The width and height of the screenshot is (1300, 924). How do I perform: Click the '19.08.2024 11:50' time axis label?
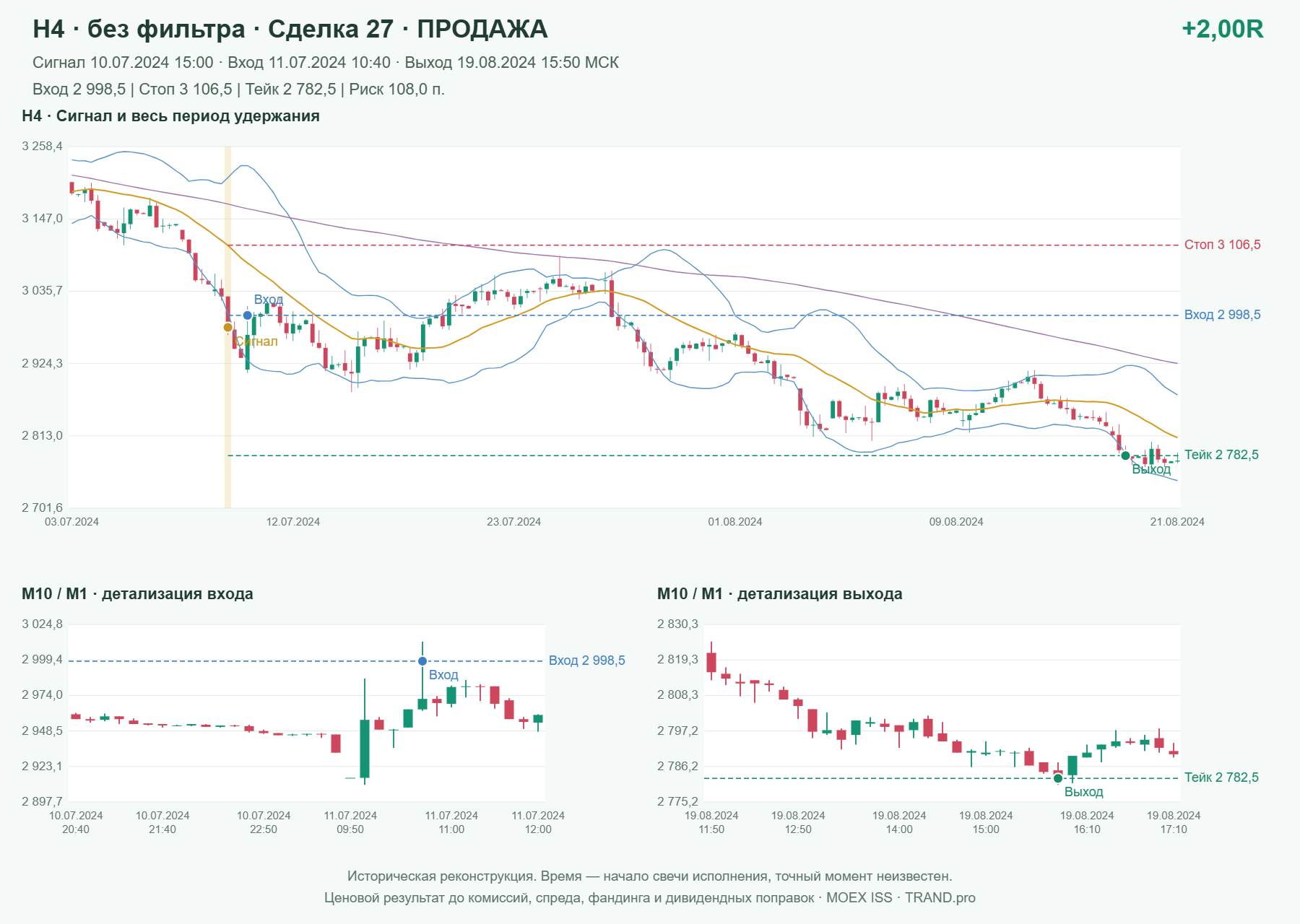(x=711, y=822)
